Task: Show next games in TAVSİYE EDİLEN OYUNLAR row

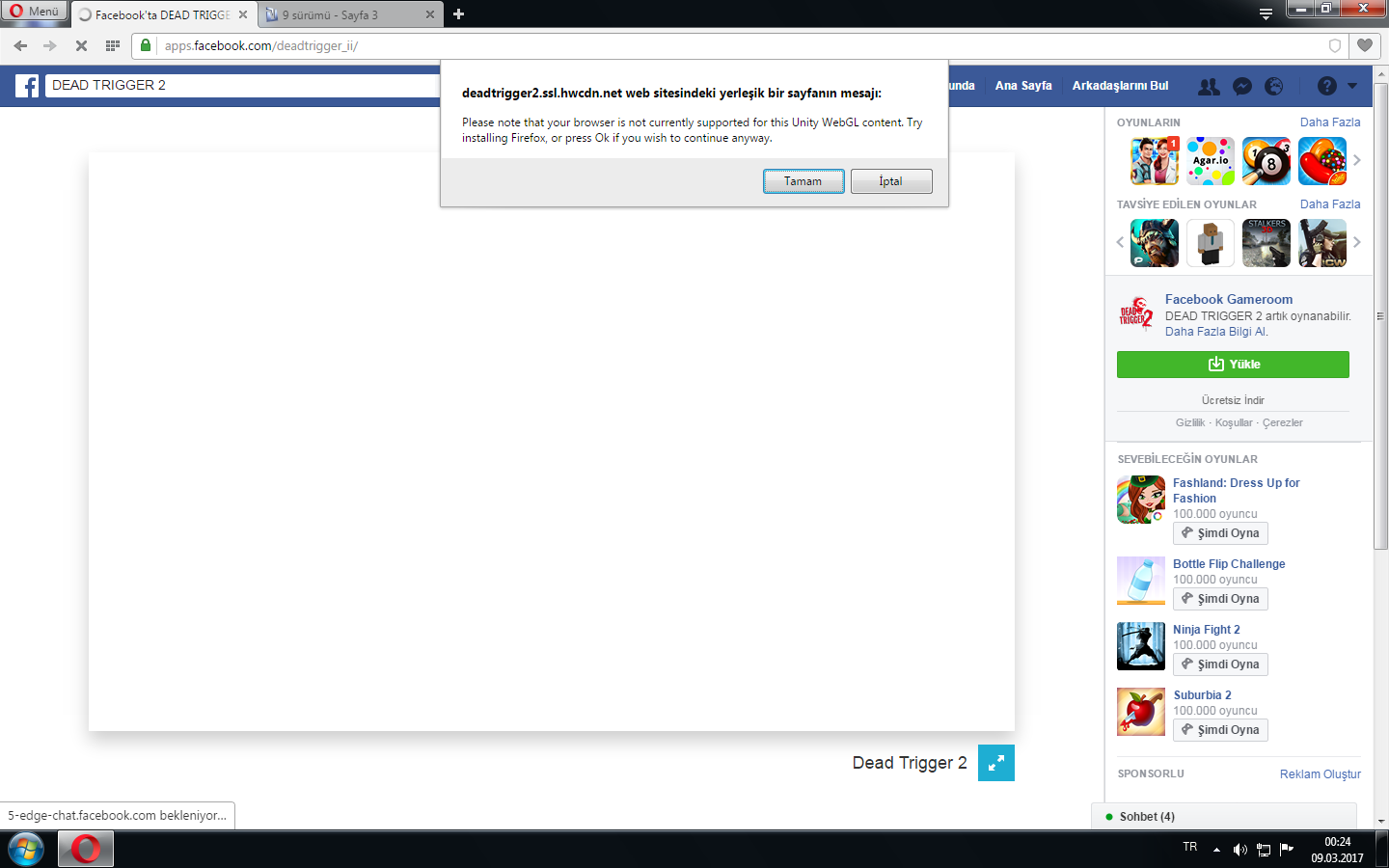Action: [x=1357, y=242]
